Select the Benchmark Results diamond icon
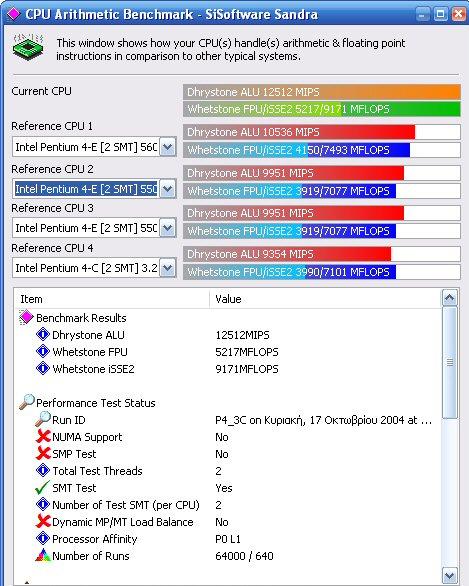The height and width of the screenshot is (586, 469). 26,318
